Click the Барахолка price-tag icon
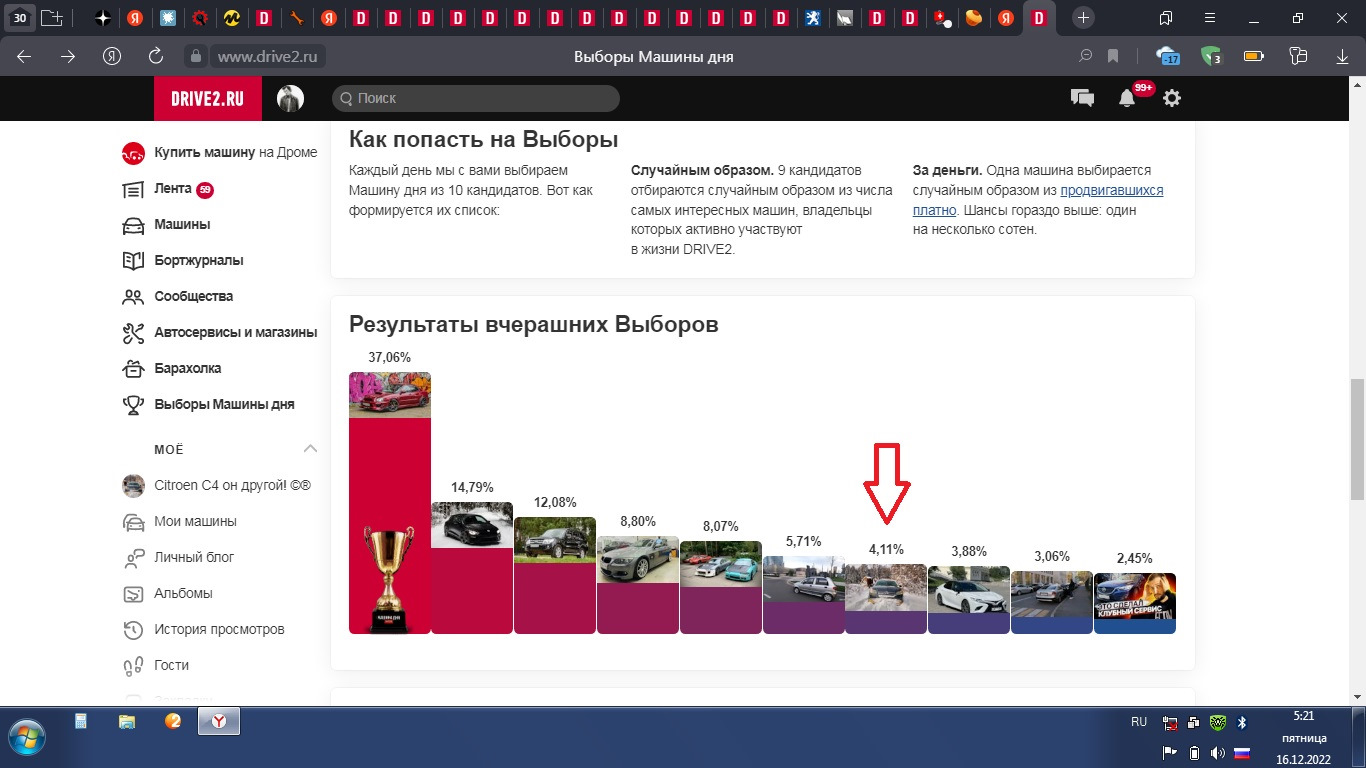This screenshot has width=1366, height=768. (133, 368)
